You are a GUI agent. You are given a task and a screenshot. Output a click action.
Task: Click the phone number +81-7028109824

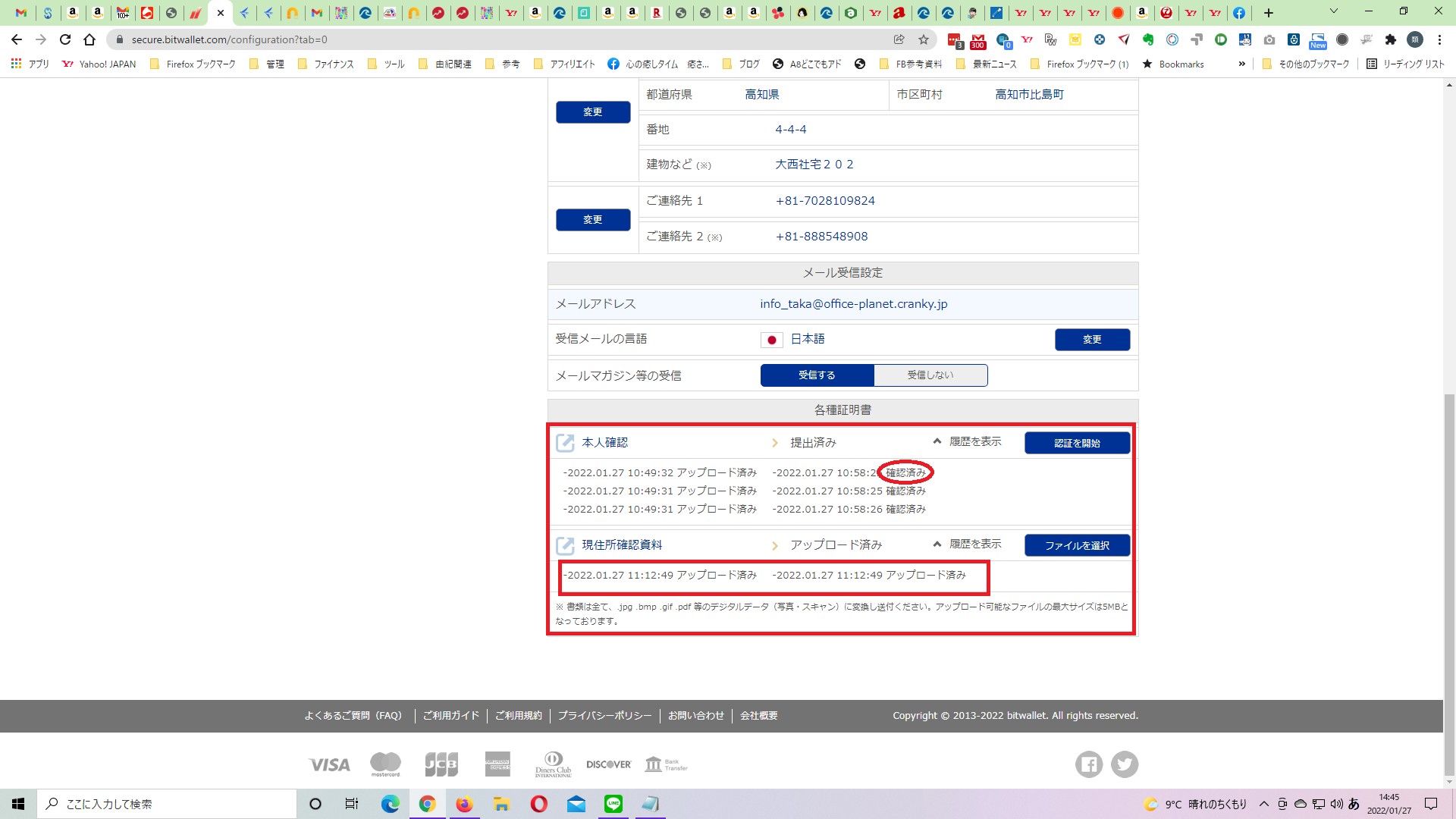(x=825, y=201)
